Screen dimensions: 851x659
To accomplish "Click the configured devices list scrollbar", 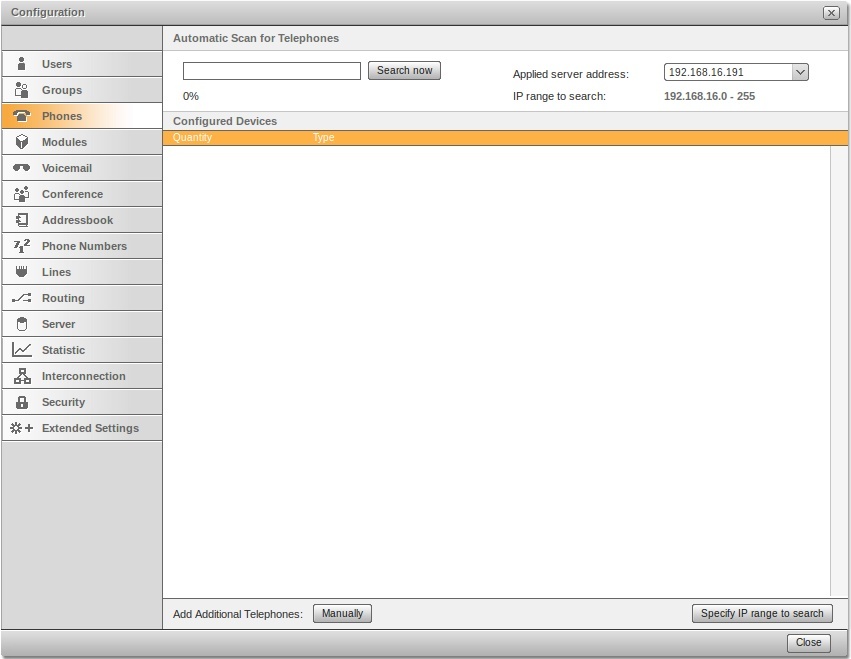I will click(839, 371).
